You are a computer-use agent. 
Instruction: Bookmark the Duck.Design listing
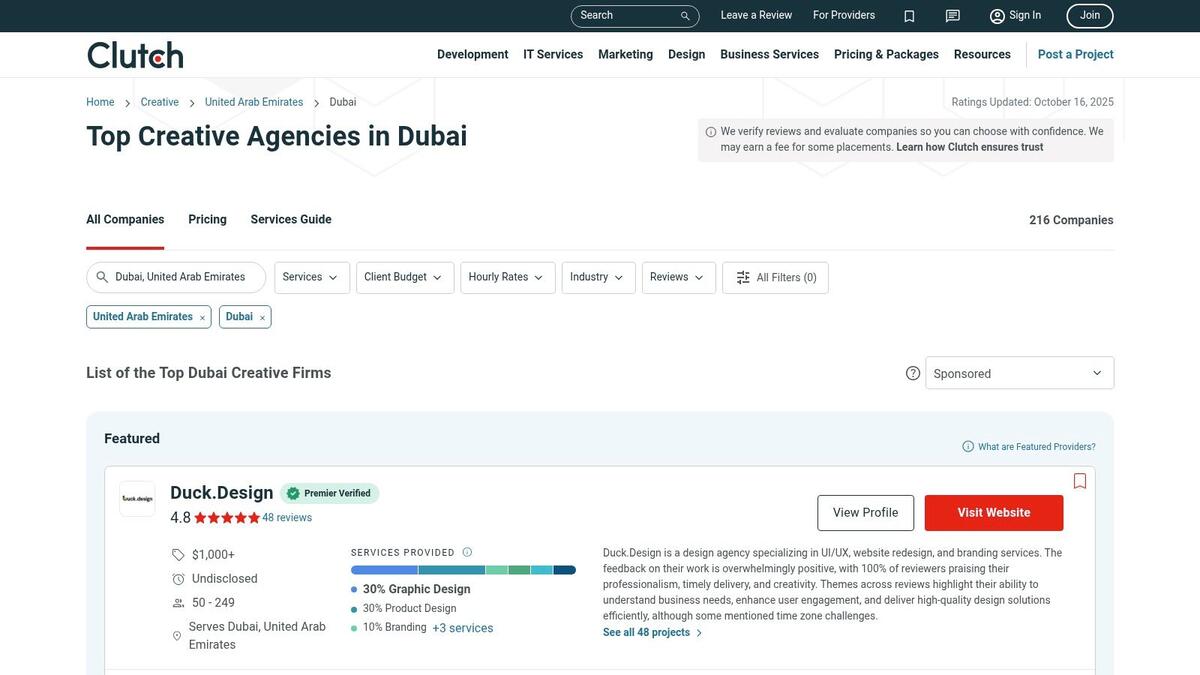point(1080,481)
